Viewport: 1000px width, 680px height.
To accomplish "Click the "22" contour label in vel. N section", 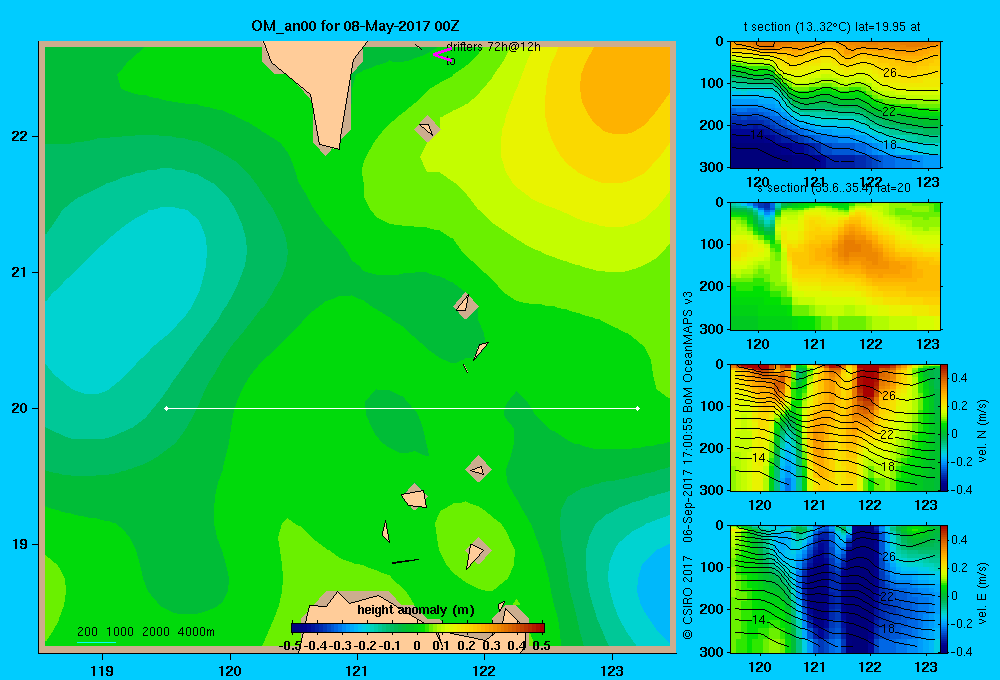I will click(x=886, y=434).
